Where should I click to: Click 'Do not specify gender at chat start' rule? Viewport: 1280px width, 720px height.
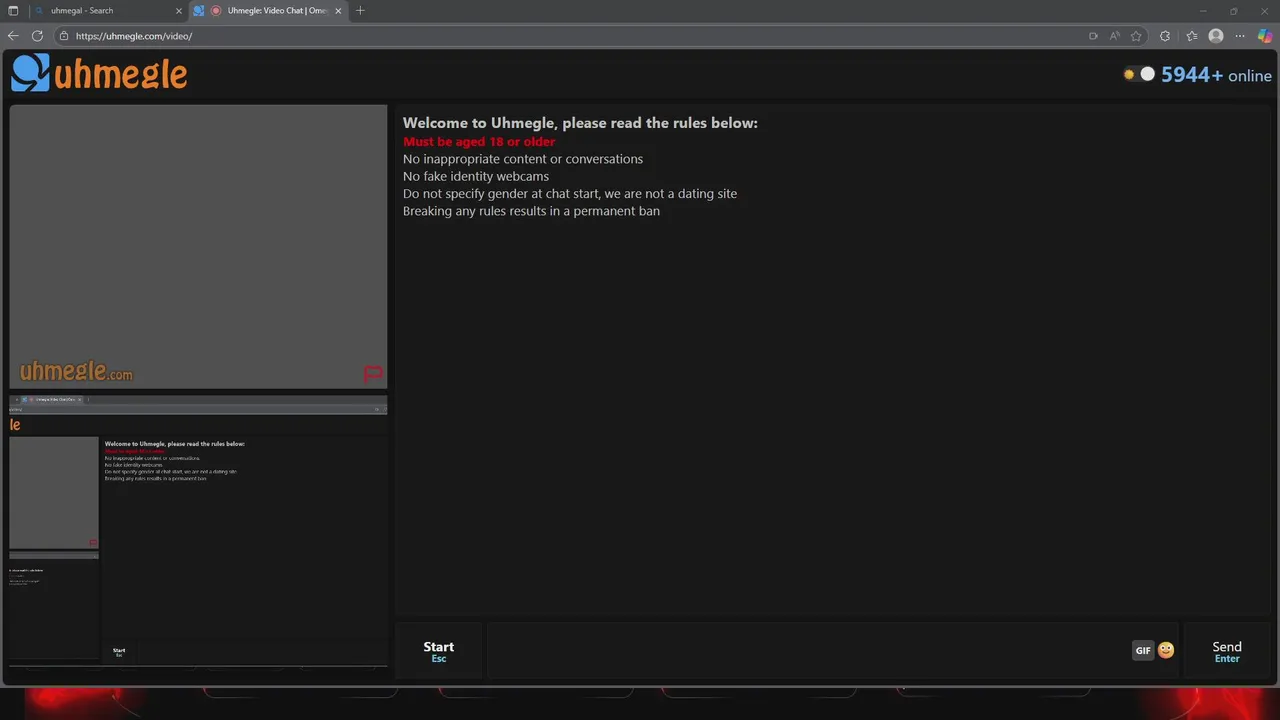pos(570,194)
